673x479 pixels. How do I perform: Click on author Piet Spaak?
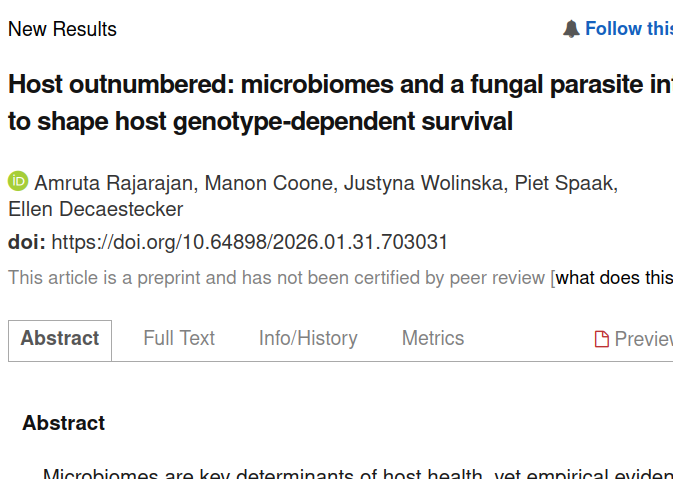click(x=565, y=183)
